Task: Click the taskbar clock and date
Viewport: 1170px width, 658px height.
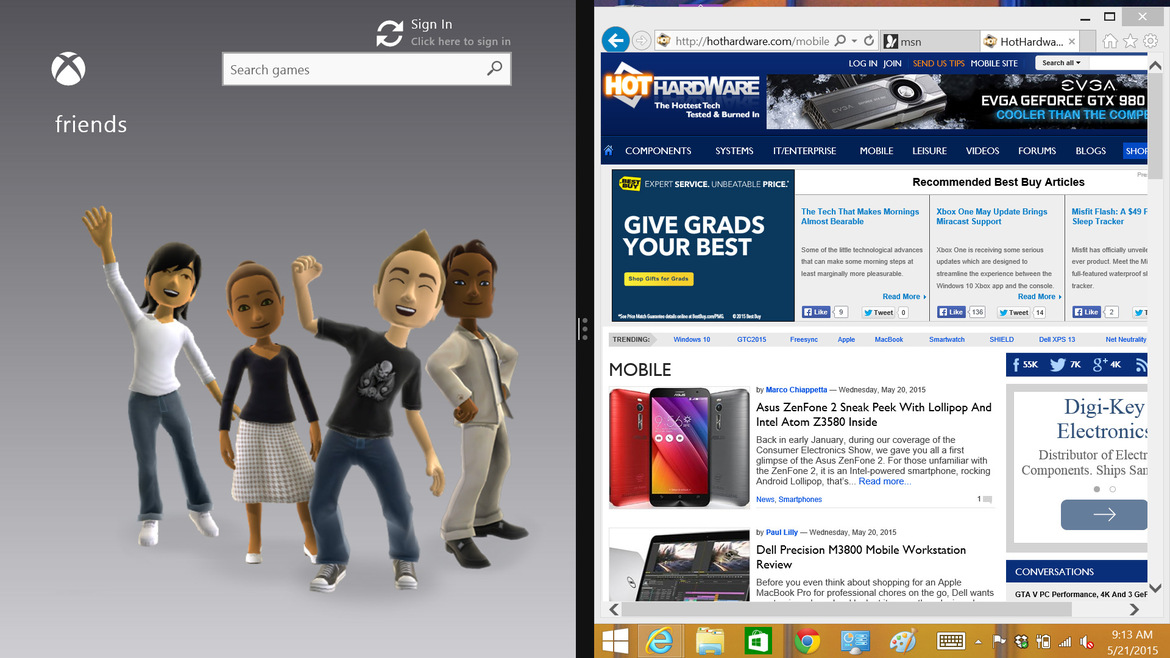Action: 1131,642
